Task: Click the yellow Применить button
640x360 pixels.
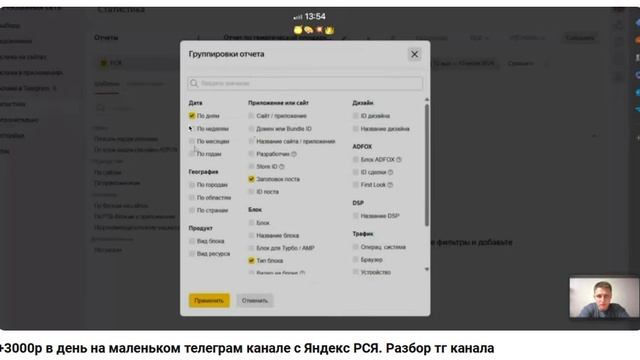Action: (209, 300)
